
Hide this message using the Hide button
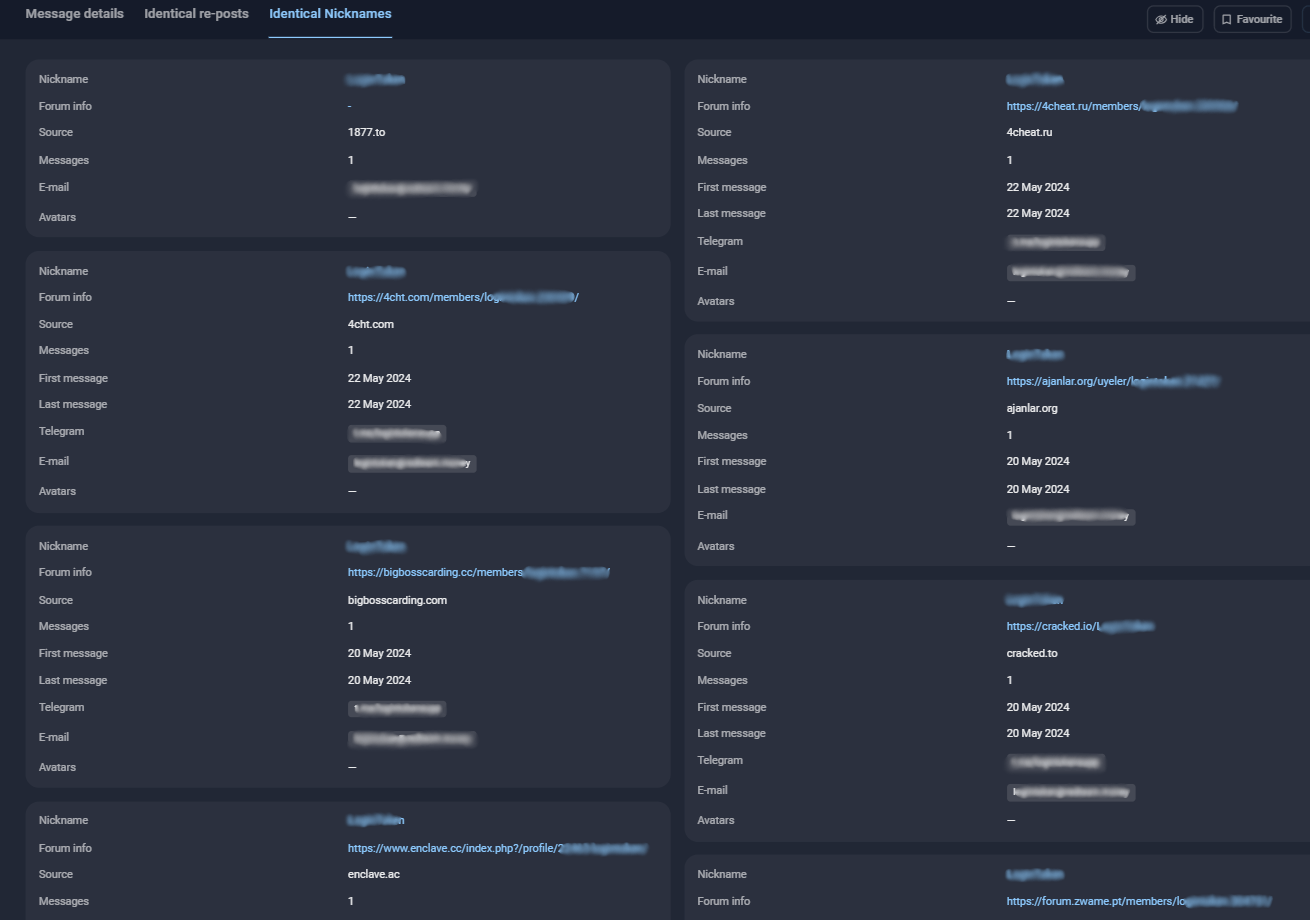pyautogui.click(x=1174, y=18)
